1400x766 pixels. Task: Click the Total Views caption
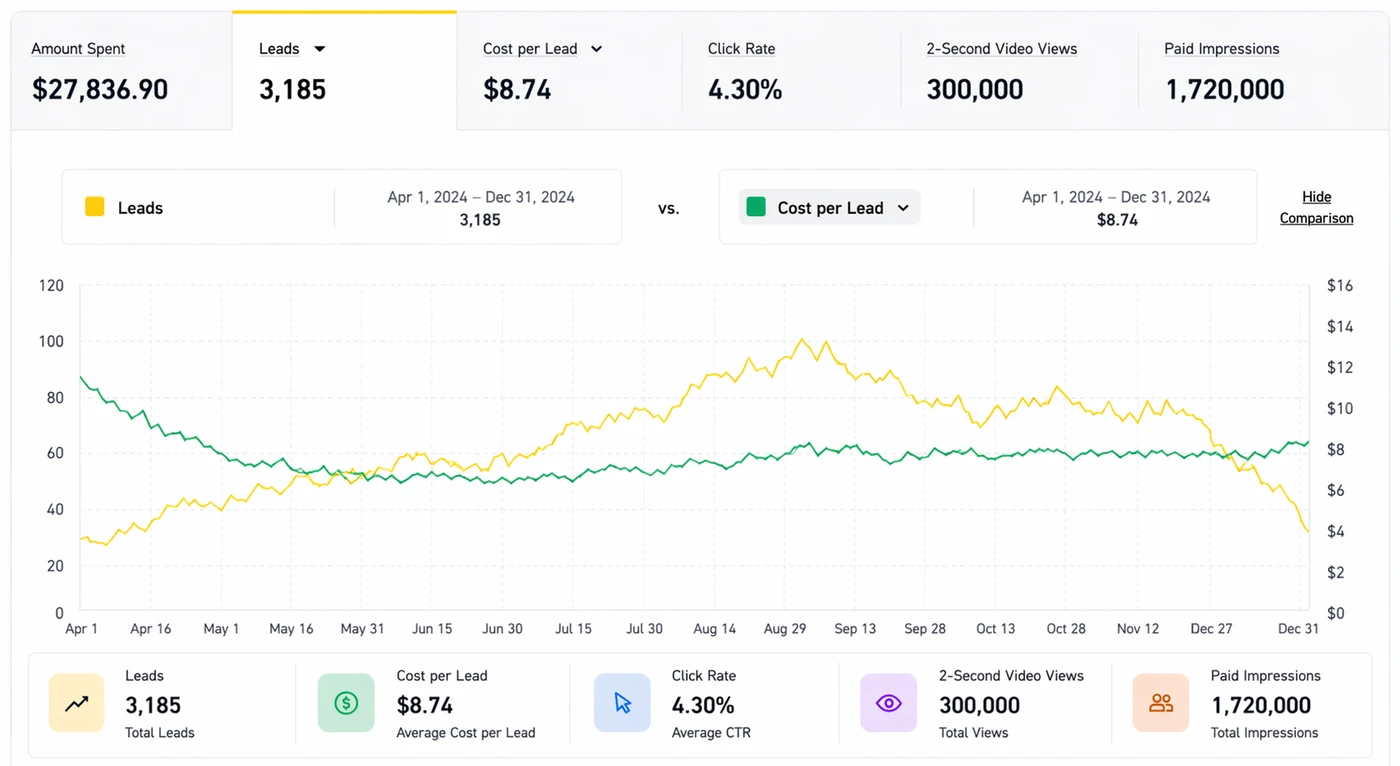[x=974, y=733]
